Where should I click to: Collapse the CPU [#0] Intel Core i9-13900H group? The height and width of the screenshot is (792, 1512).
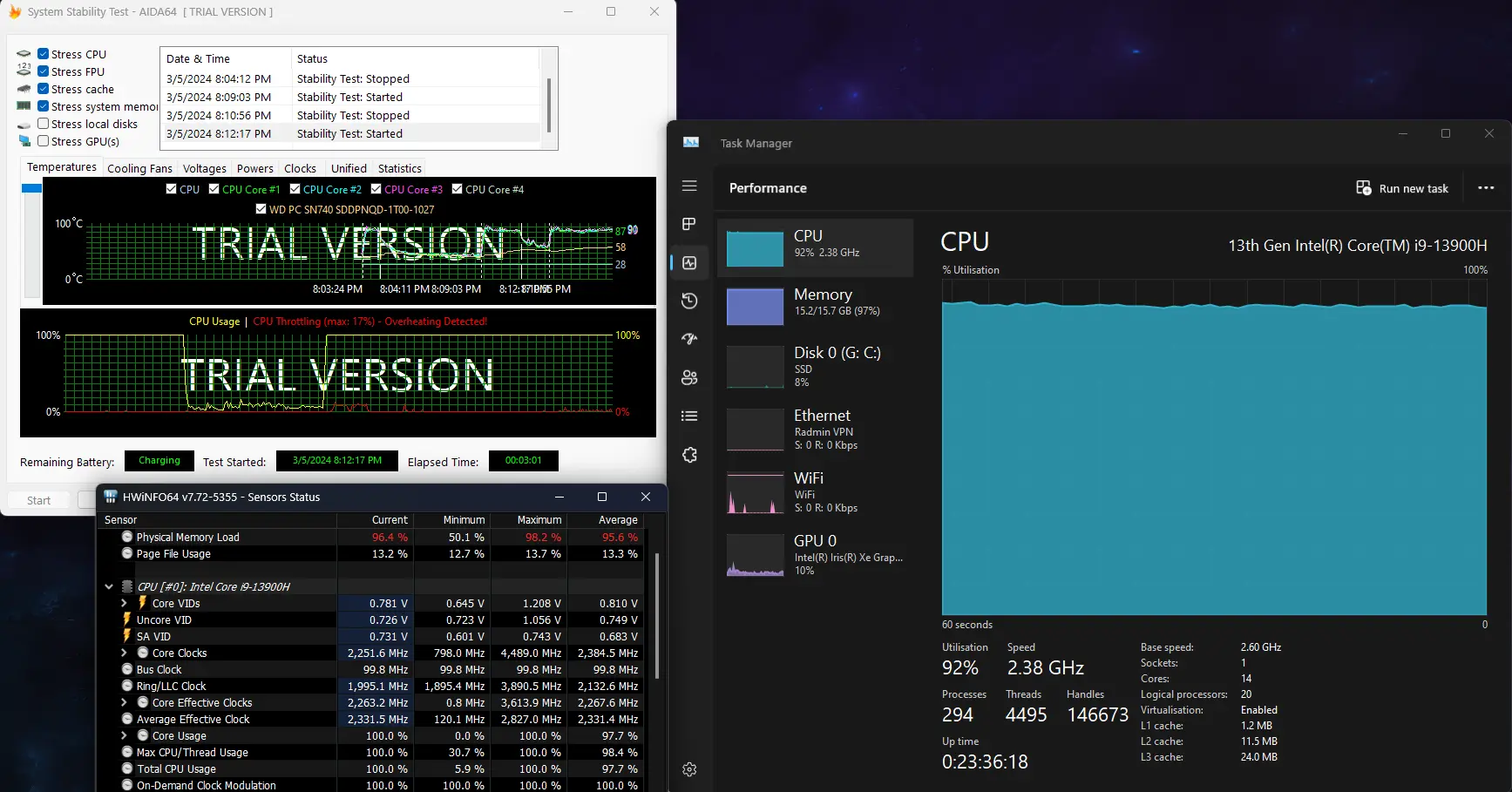(x=109, y=586)
